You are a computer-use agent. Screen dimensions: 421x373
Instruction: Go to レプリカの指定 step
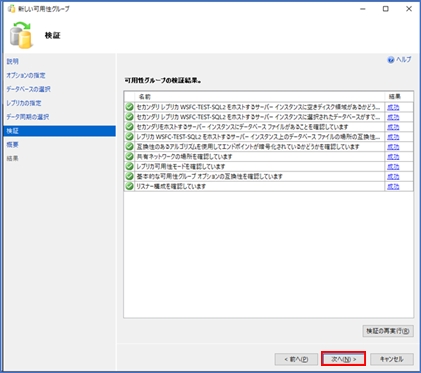tap(24, 103)
